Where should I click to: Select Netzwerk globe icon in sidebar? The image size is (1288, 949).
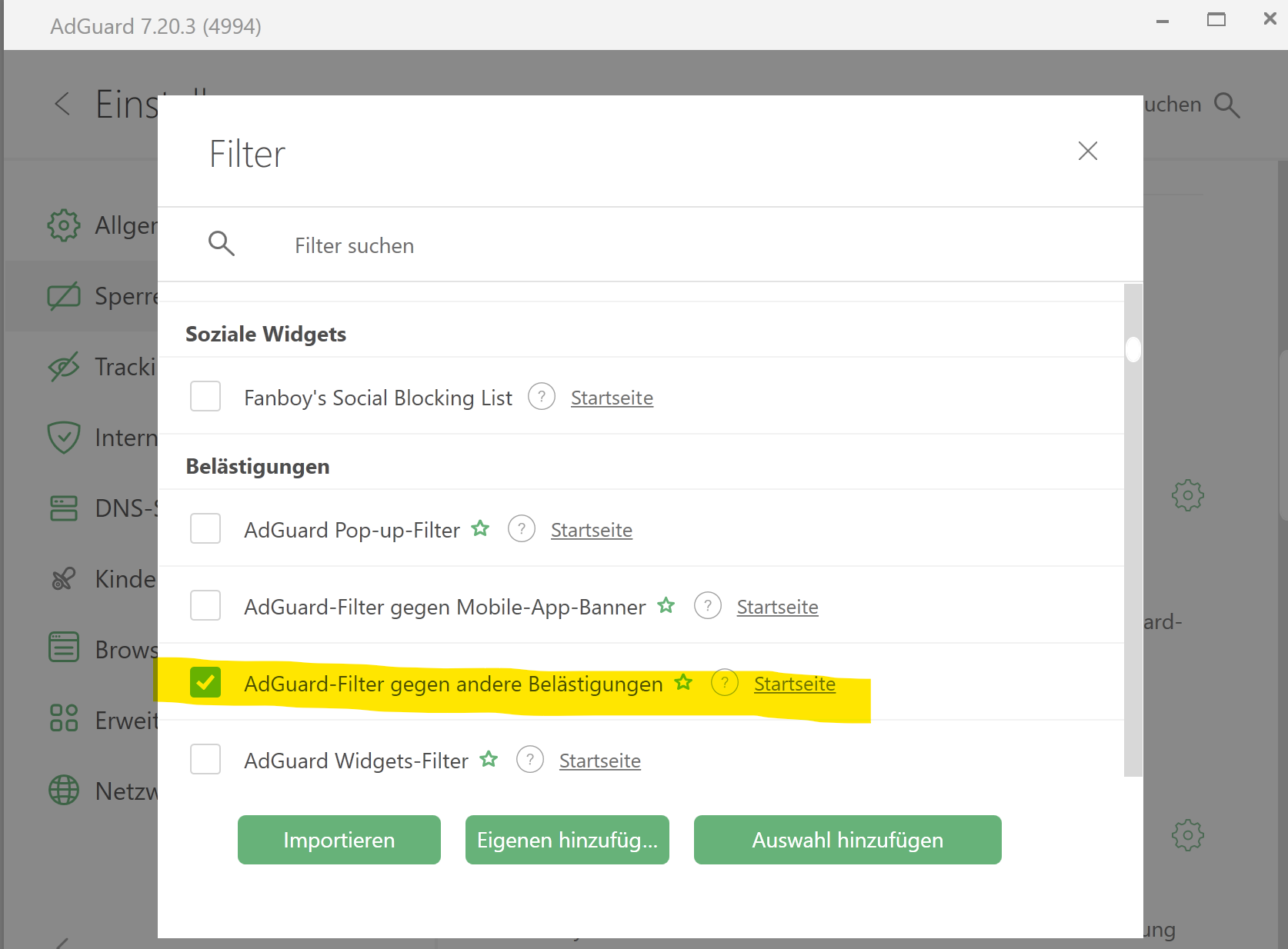point(63,790)
